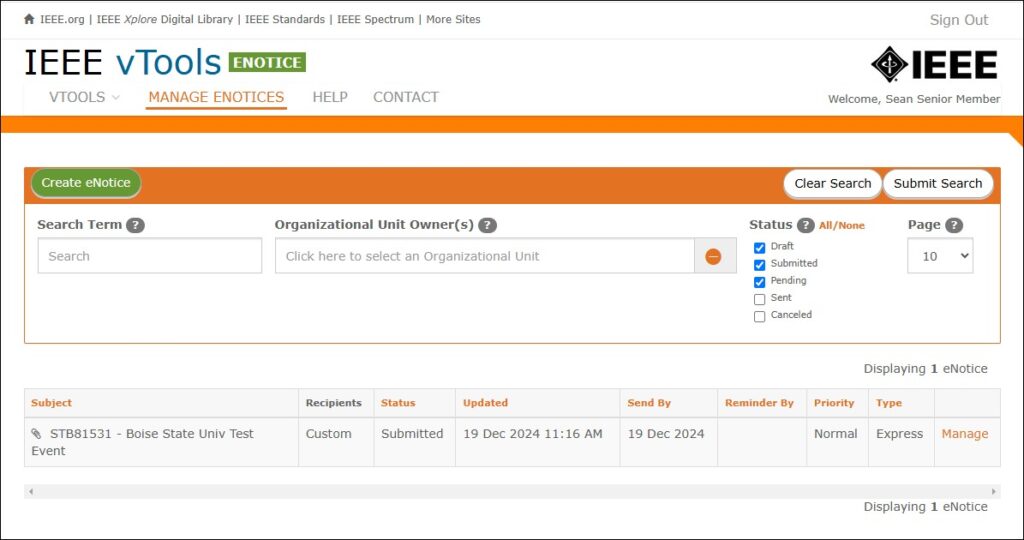
Task: Open the CONTACT menu item
Action: pos(406,97)
